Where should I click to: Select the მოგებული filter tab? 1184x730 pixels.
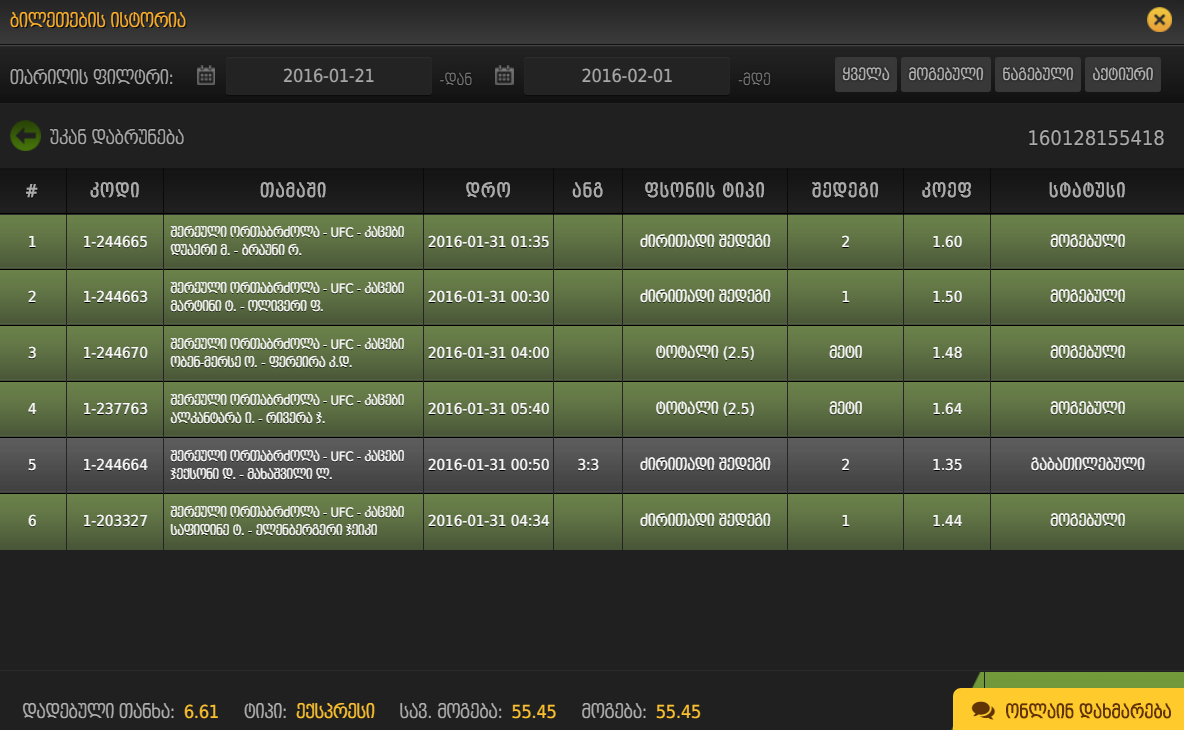pyautogui.click(x=945, y=74)
